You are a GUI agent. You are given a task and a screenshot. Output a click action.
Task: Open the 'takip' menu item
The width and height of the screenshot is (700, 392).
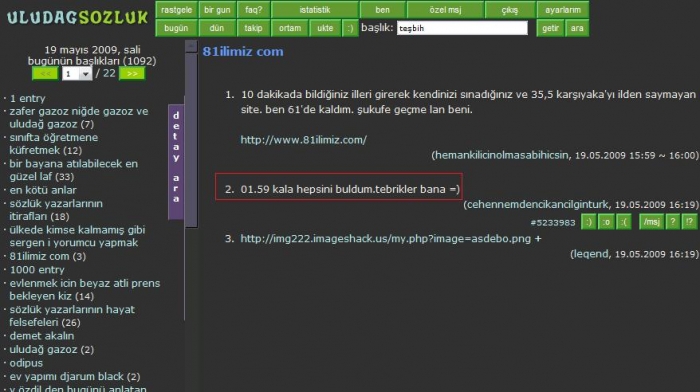(x=253, y=28)
